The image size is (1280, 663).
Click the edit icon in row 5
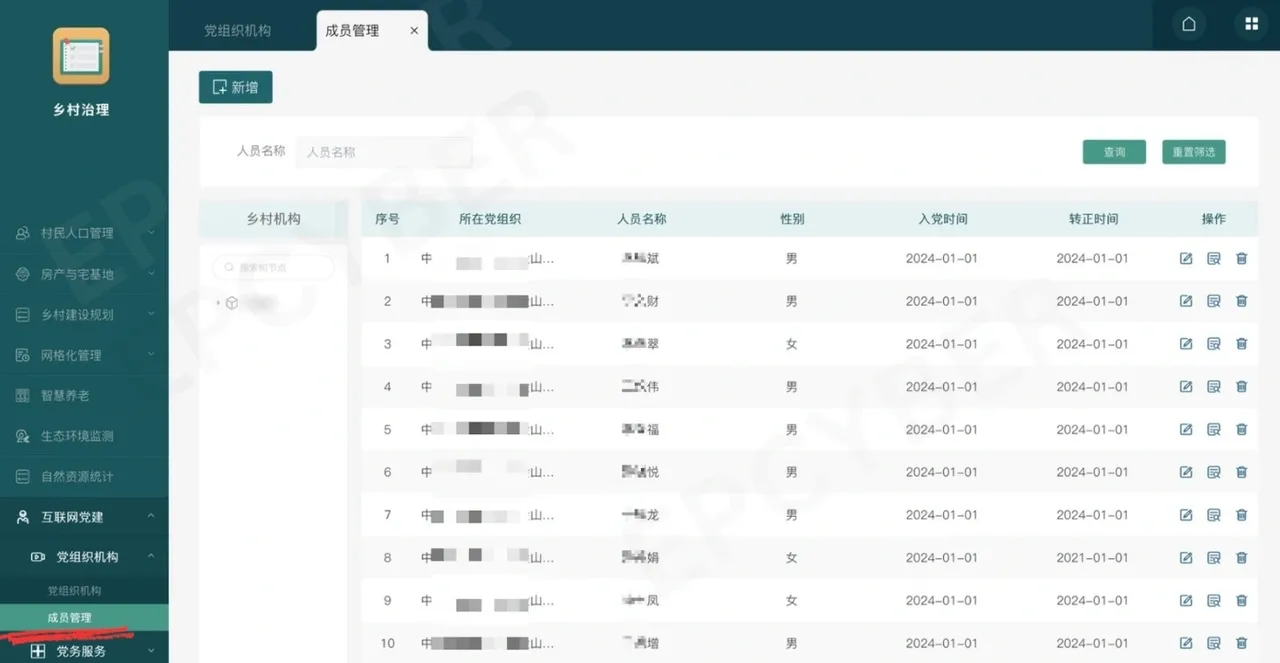1186,430
